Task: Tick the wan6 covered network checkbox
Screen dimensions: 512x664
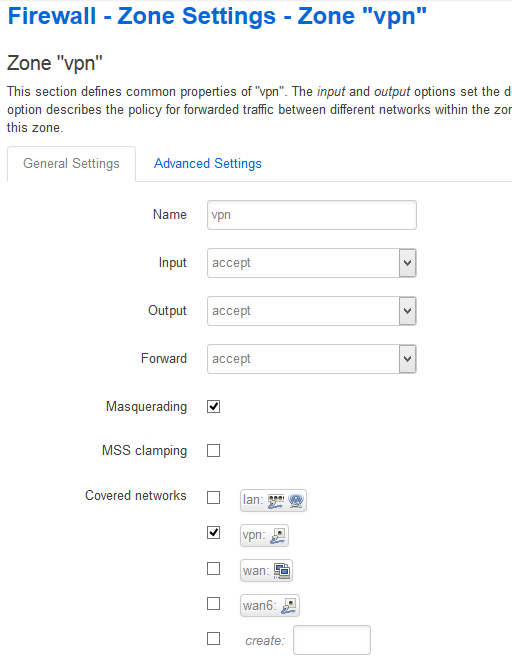Action: (x=213, y=603)
